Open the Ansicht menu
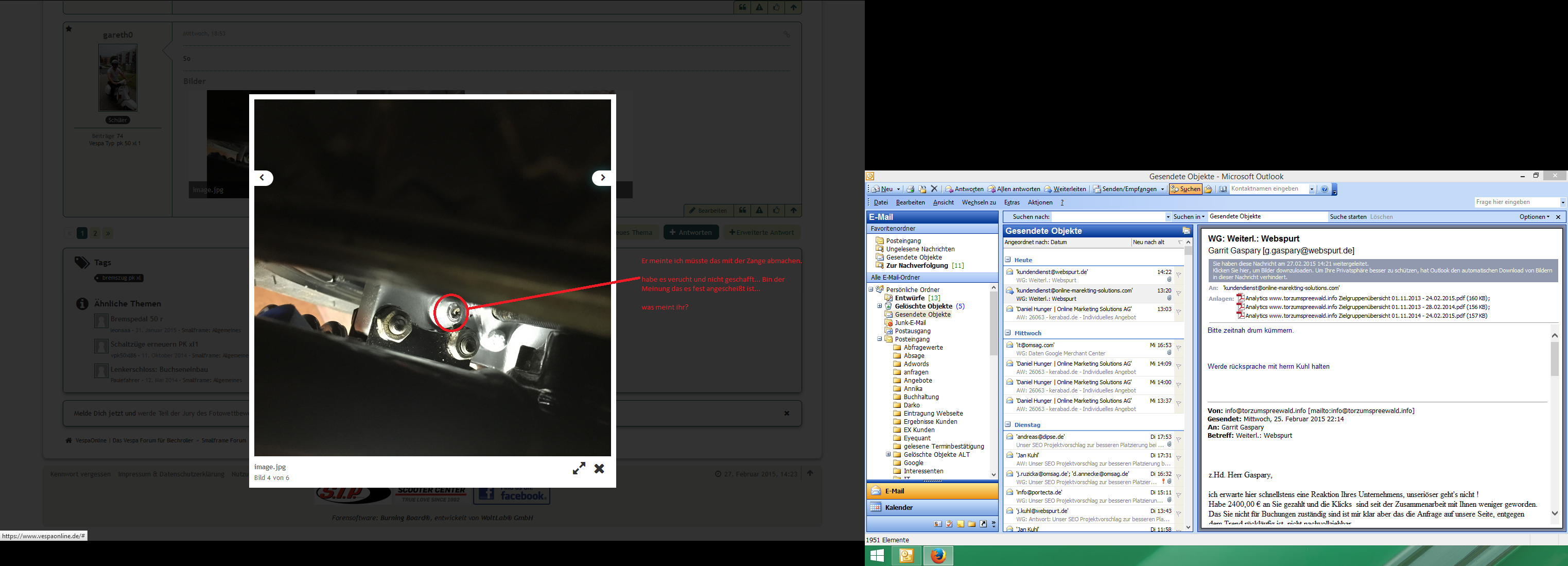This screenshot has width=1568, height=566. tap(943, 203)
